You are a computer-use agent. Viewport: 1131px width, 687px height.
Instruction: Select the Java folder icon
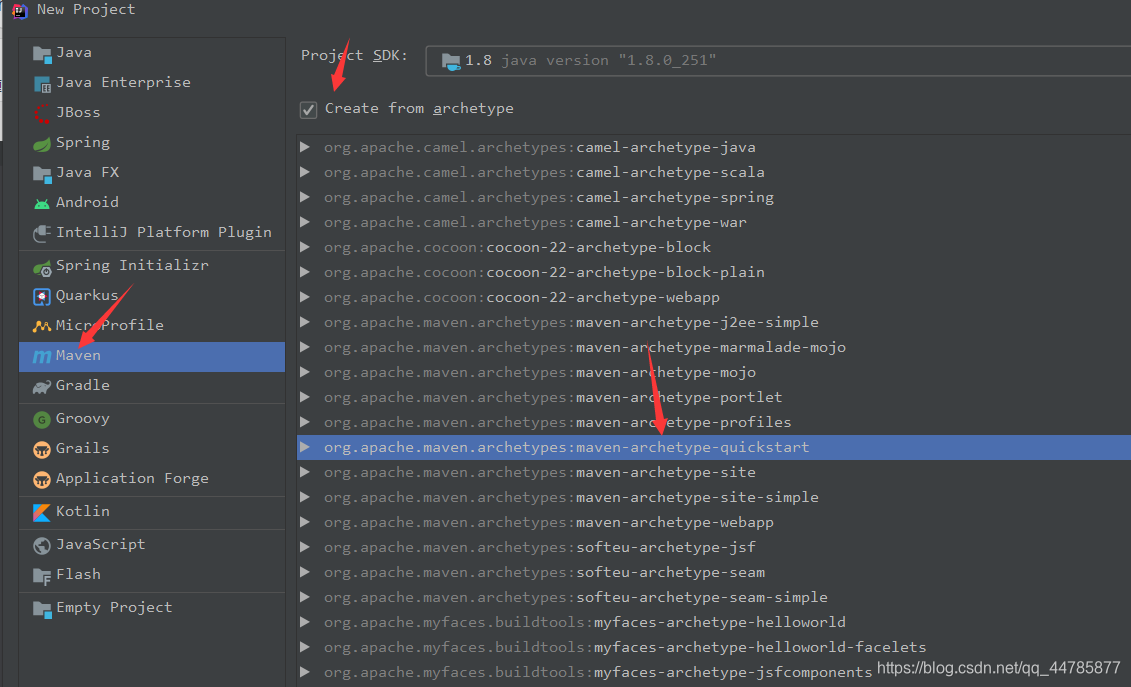coord(42,54)
